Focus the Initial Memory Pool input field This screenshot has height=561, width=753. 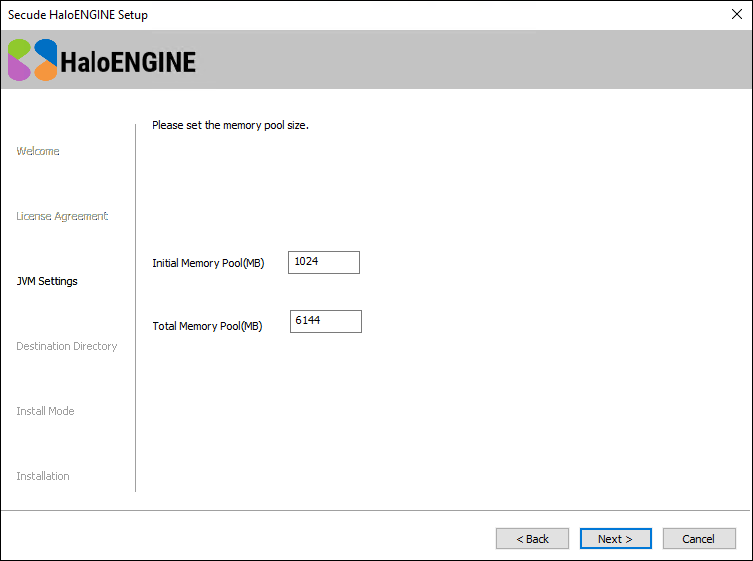pos(323,262)
